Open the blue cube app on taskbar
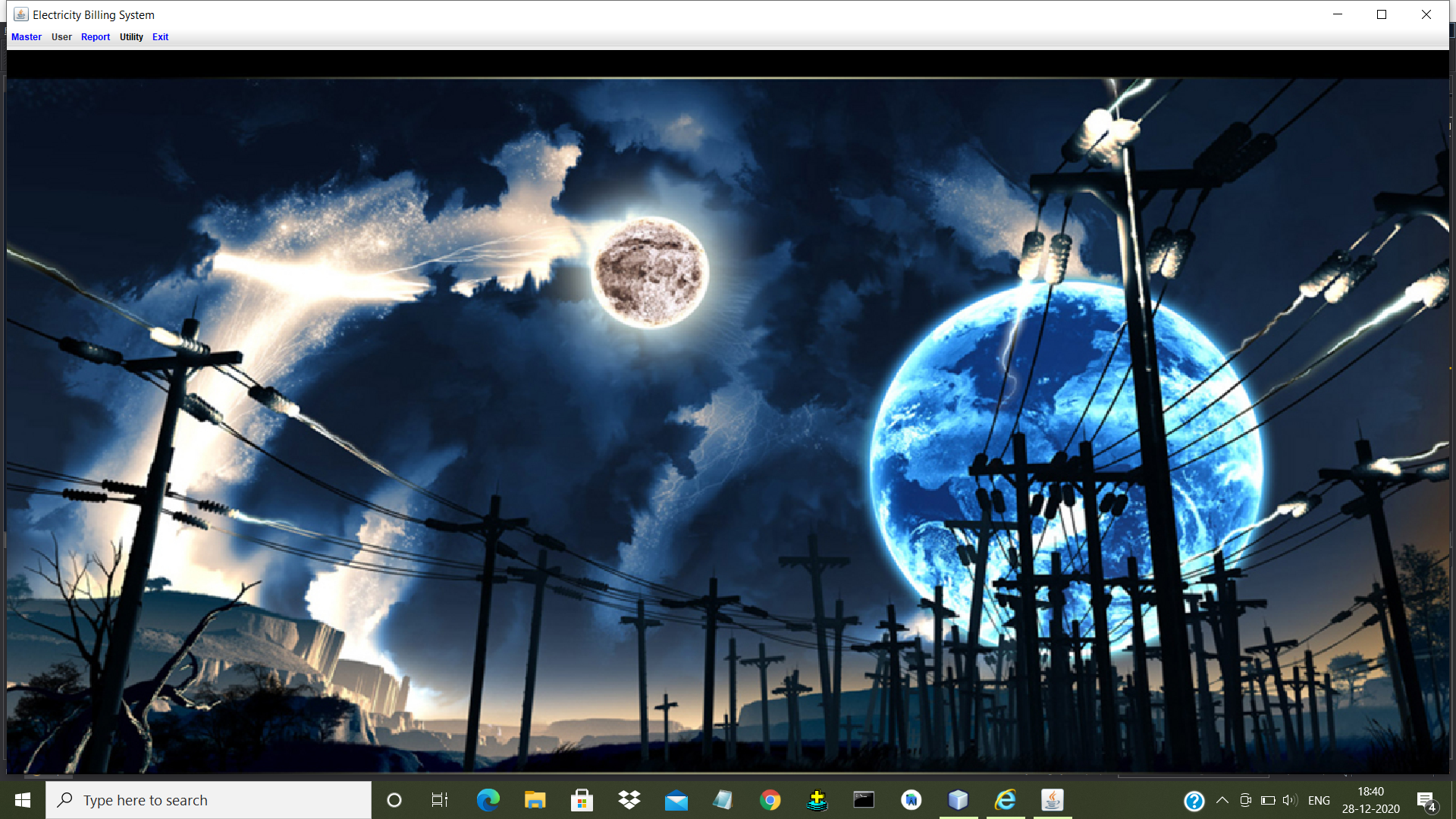1456x819 pixels. (958, 800)
